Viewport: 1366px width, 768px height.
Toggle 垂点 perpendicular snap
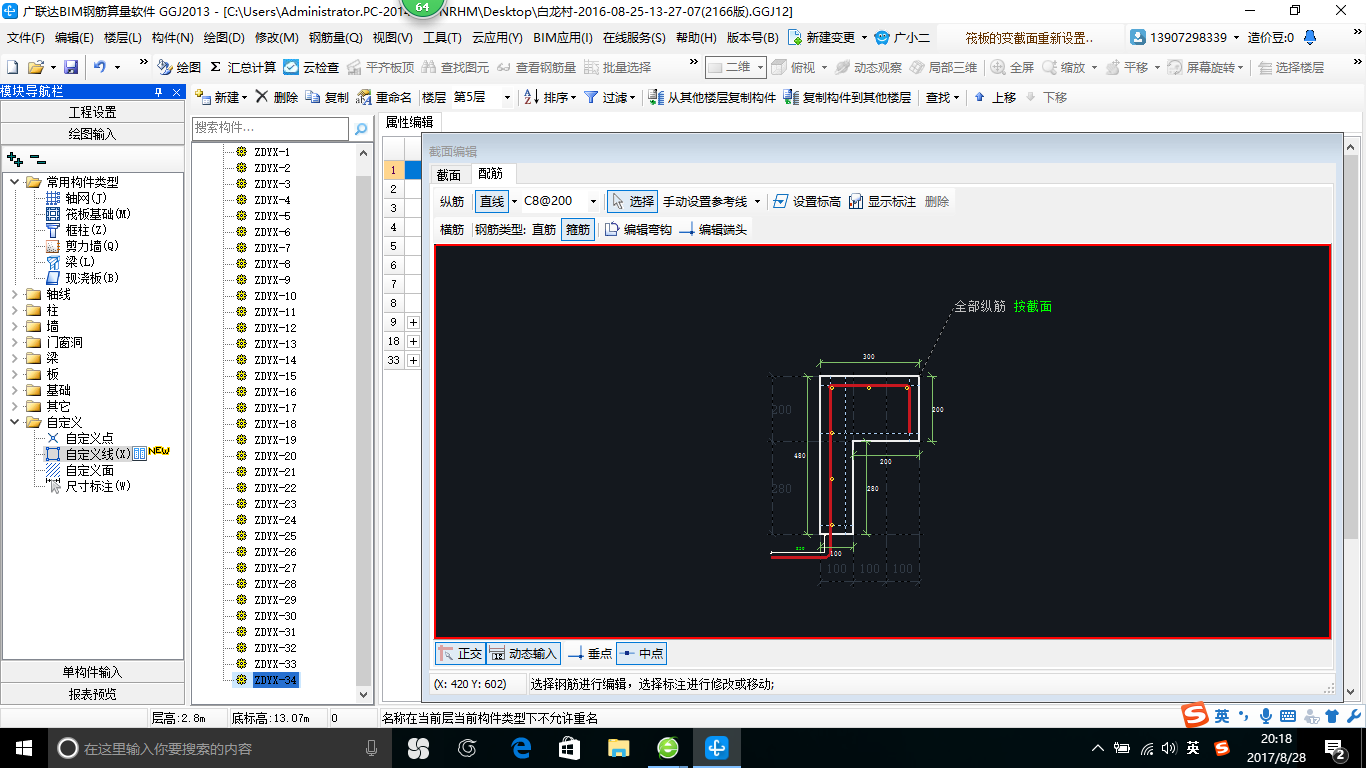click(590, 653)
